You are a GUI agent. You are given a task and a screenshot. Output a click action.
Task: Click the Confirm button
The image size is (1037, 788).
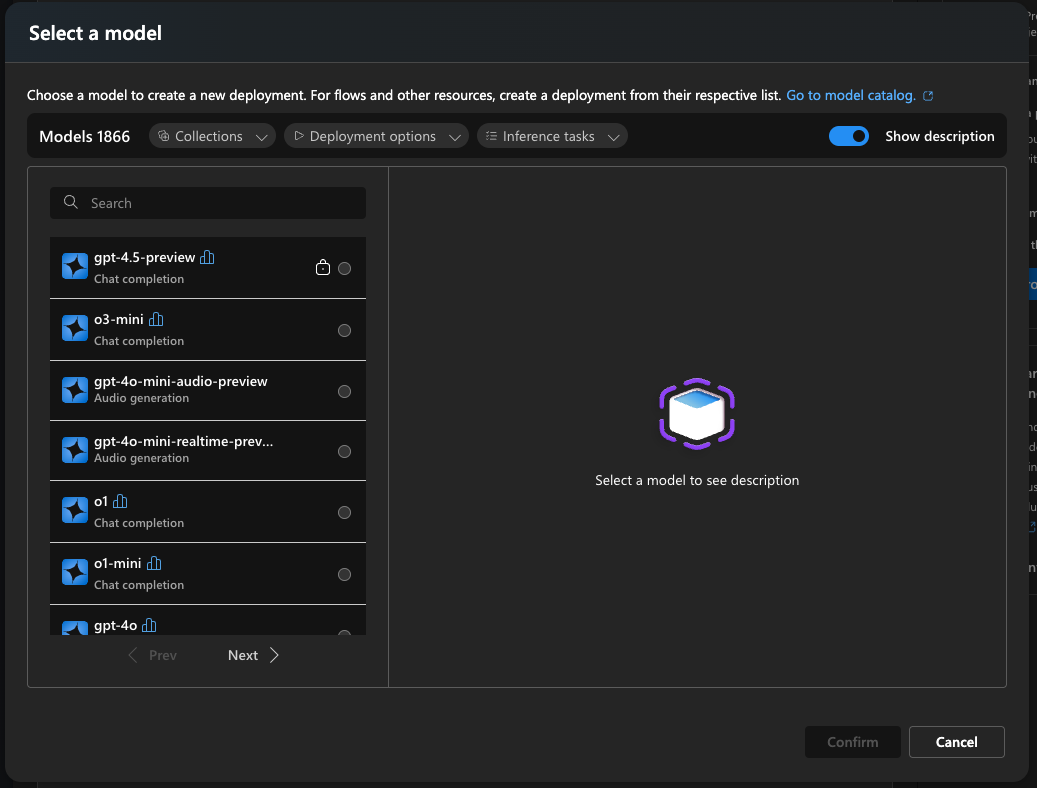click(x=852, y=742)
